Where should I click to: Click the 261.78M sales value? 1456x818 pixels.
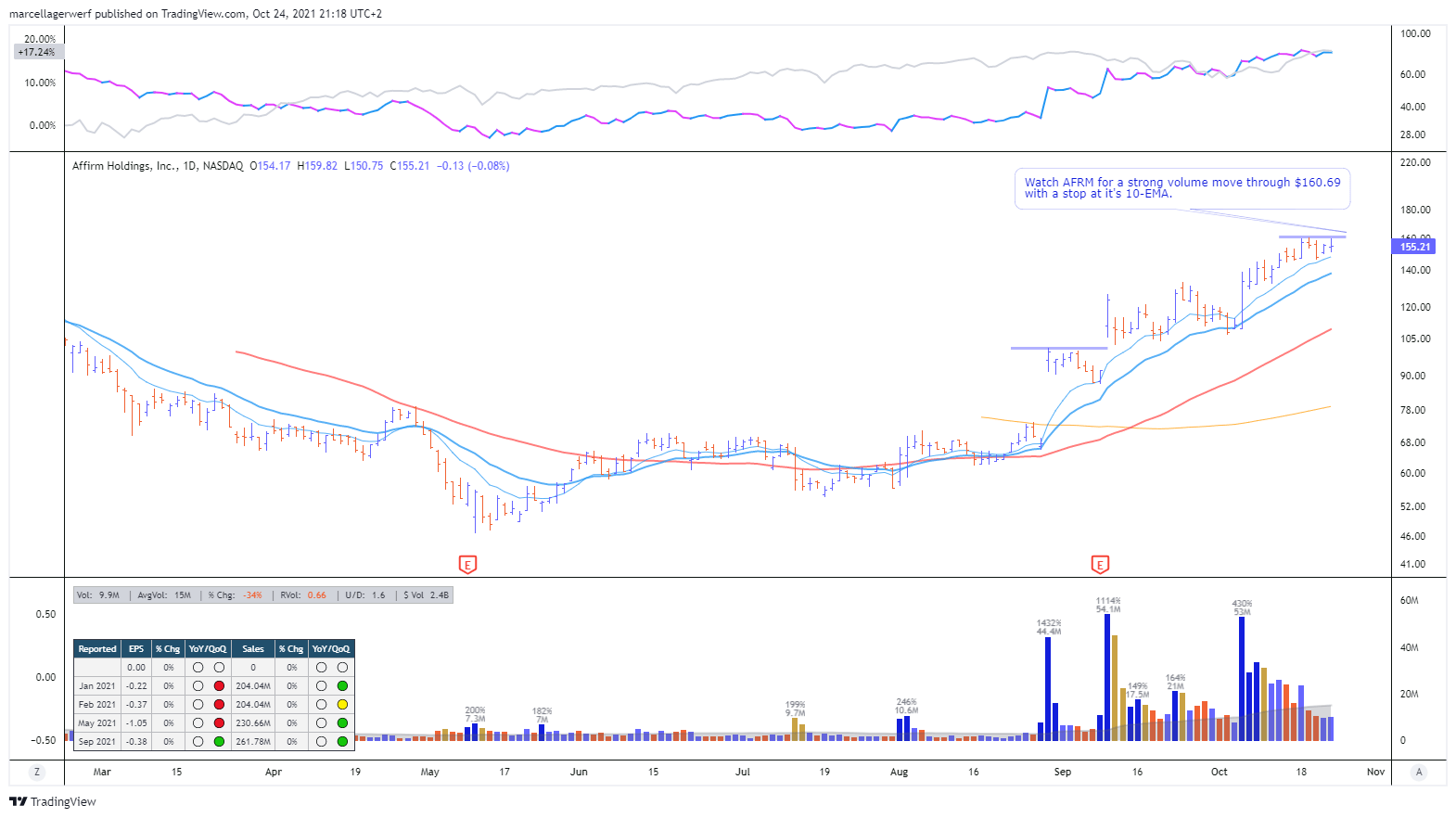tap(253, 742)
